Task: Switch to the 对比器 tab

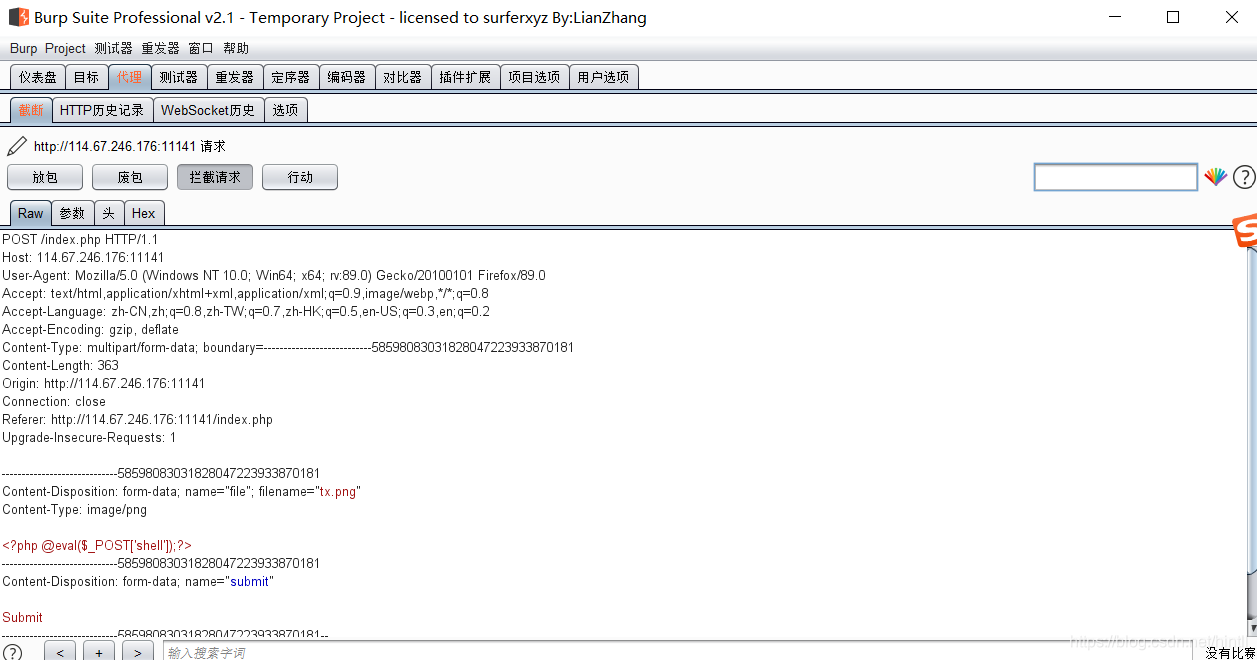Action: click(403, 77)
